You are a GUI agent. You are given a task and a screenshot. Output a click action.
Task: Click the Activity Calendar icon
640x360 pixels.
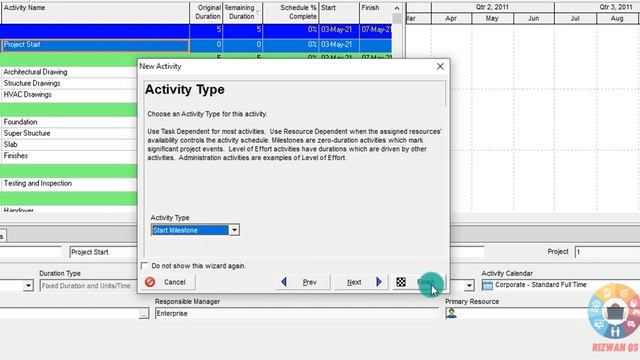[x=487, y=285]
